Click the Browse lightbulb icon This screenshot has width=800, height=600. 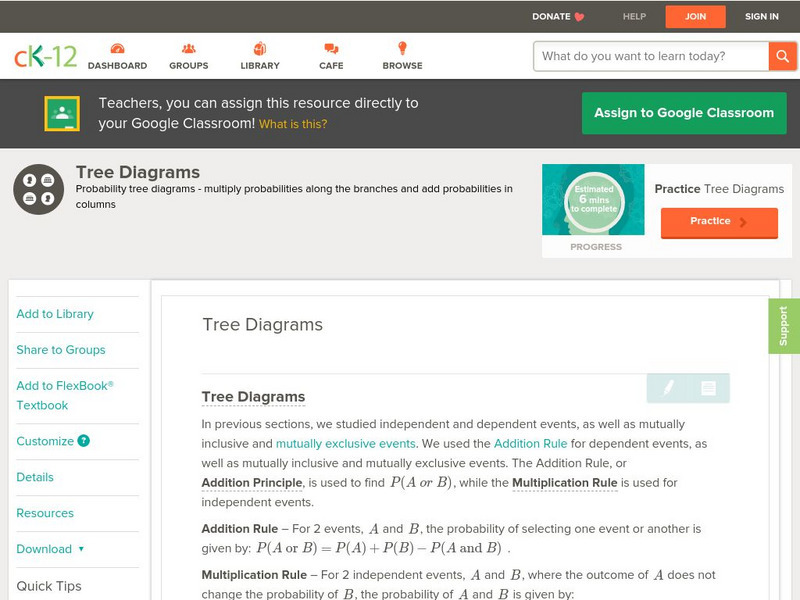401,47
